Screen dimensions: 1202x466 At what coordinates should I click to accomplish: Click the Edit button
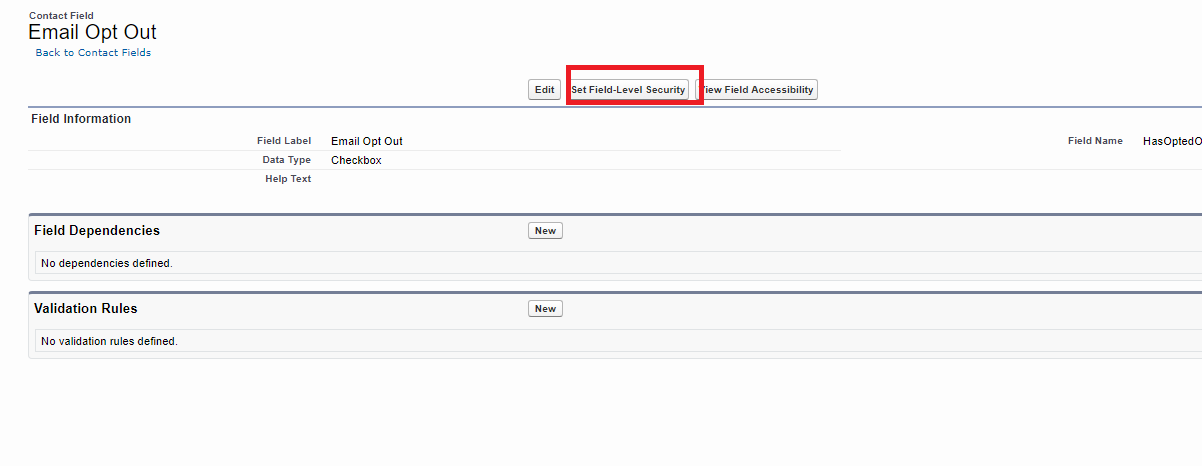coord(544,90)
